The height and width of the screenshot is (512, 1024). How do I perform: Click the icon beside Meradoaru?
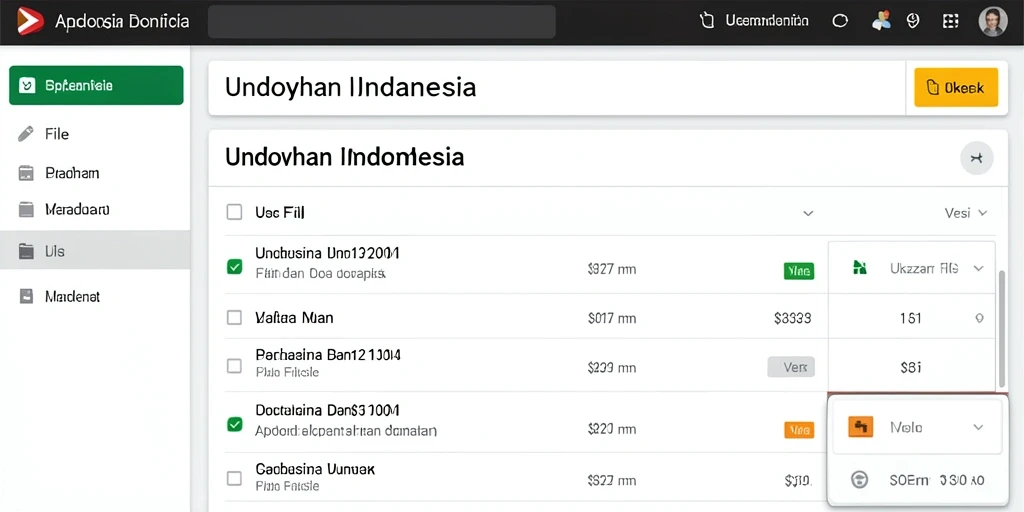pos(26,210)
